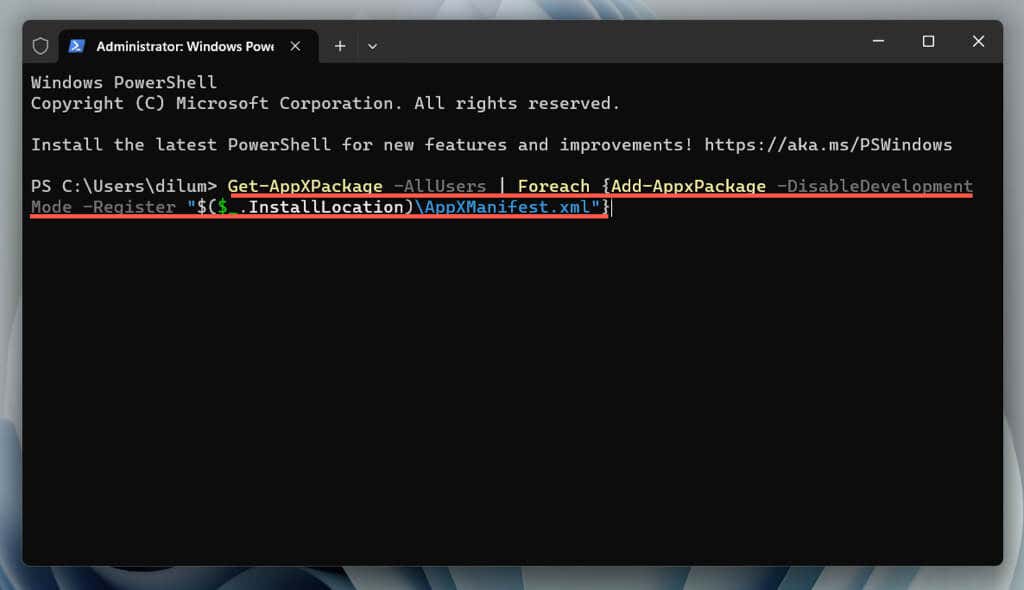Click the PowerShell icon in the tab

[76, 46]
